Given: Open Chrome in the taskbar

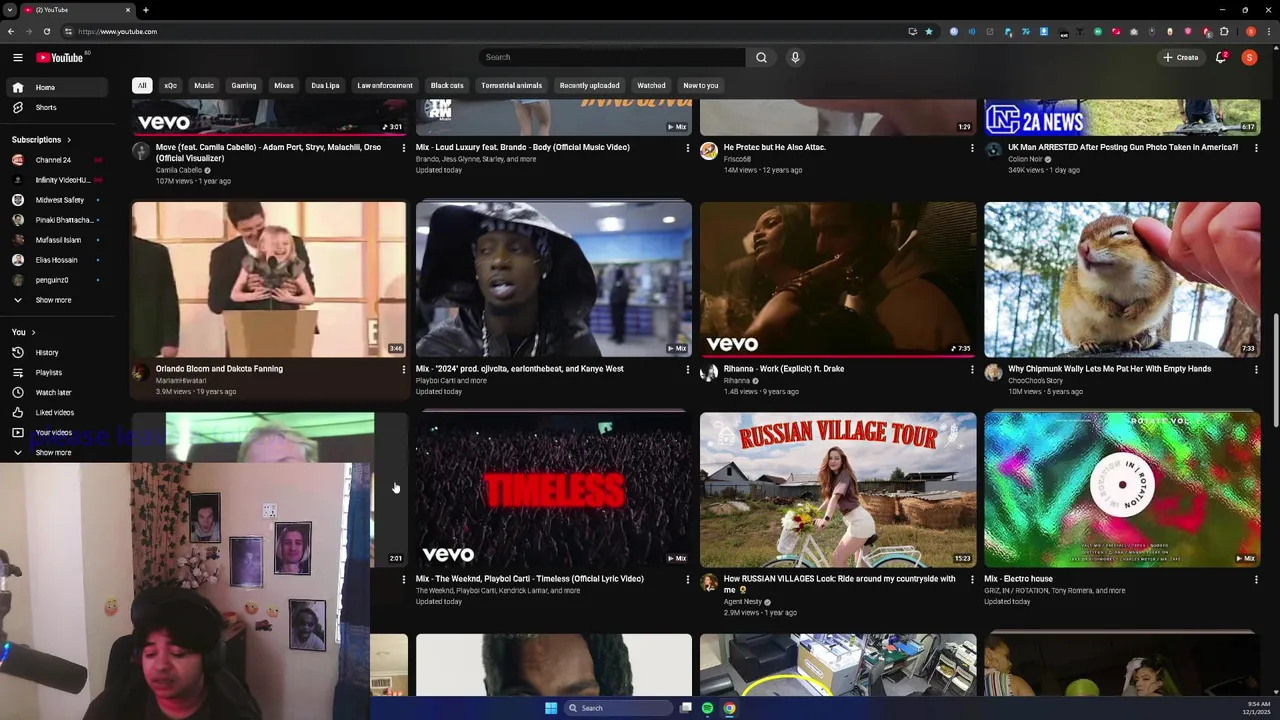Looking at the screenshot, I should coord(729,708).
